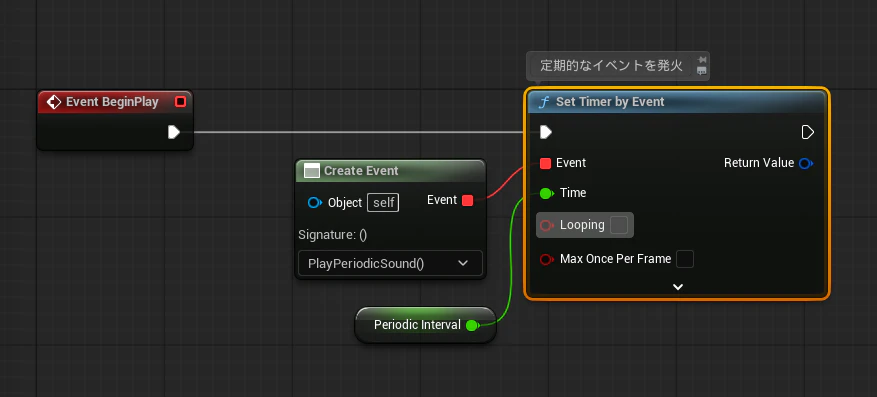Screen dimensions: 877x397
Task: Click the red Event input pin on Set Timer
Action: [x=545, y=163]
